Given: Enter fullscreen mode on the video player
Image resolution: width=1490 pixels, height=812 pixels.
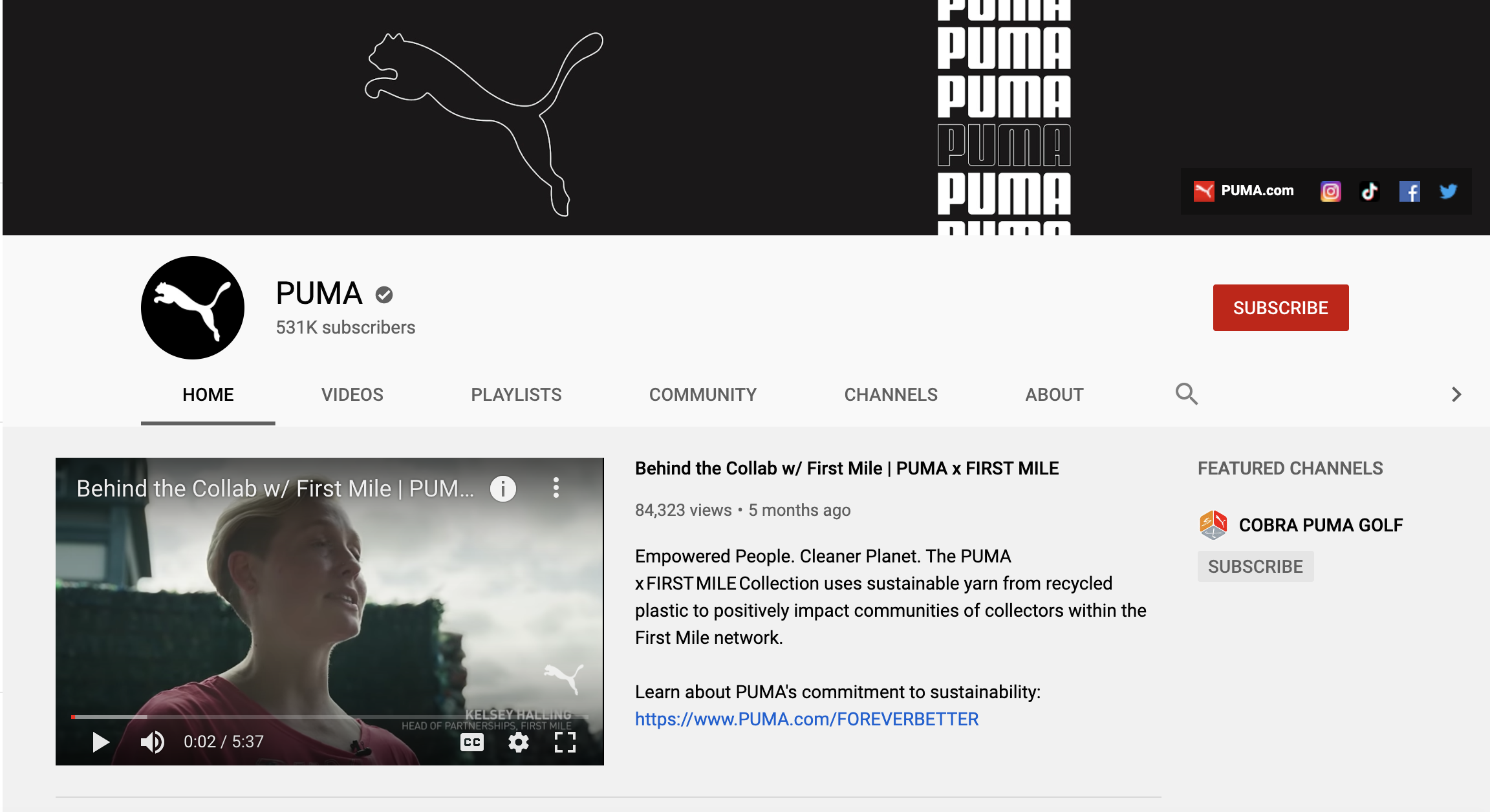Looking at the screenshot, I should pyautogui.click(x=565, y=742).
